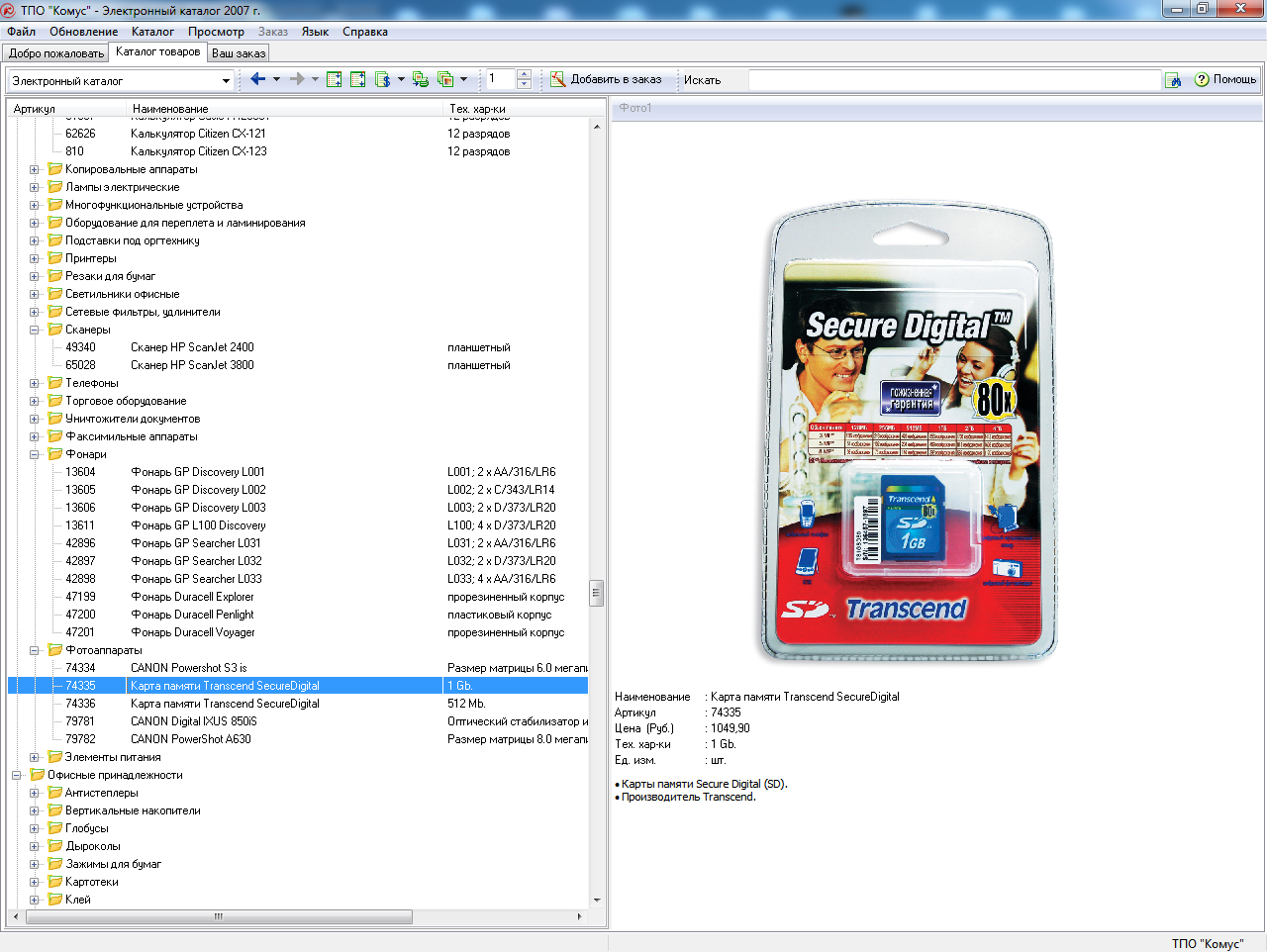Click the Артикул column header
Screen dimensions: 1267x952
[67, 109]
